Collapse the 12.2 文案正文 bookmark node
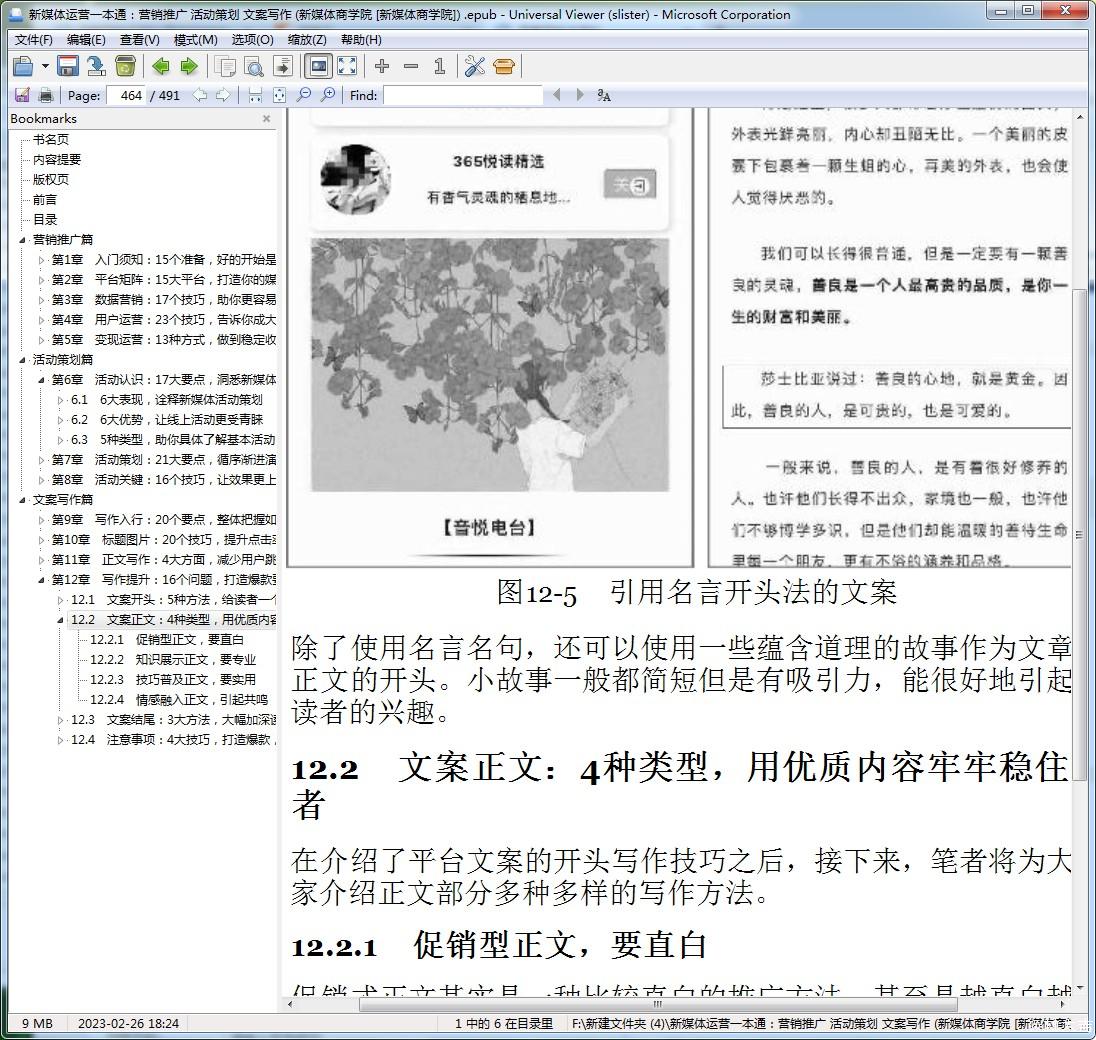The height and width of the screenshot is (1040, 1096). 61,620
